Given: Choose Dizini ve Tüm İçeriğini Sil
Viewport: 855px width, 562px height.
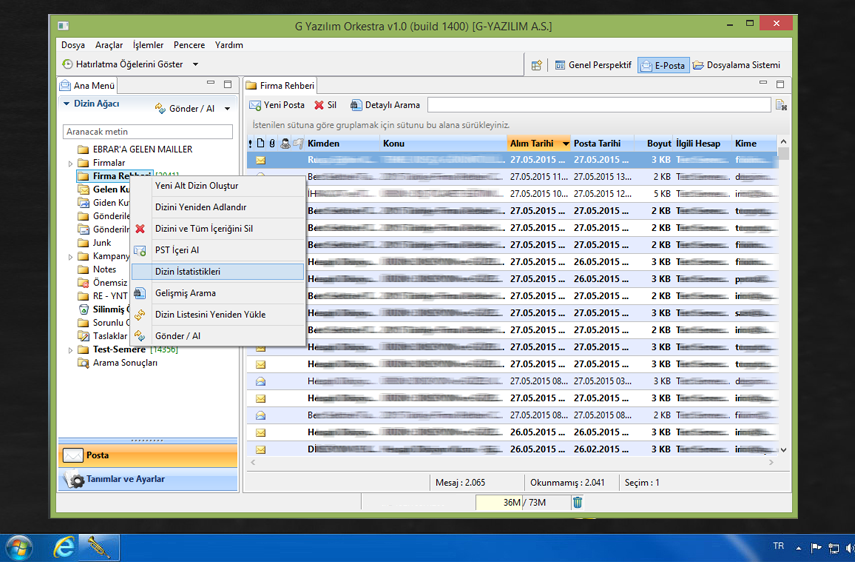Looking at the screenshot, I should click(x=218, y=228).
